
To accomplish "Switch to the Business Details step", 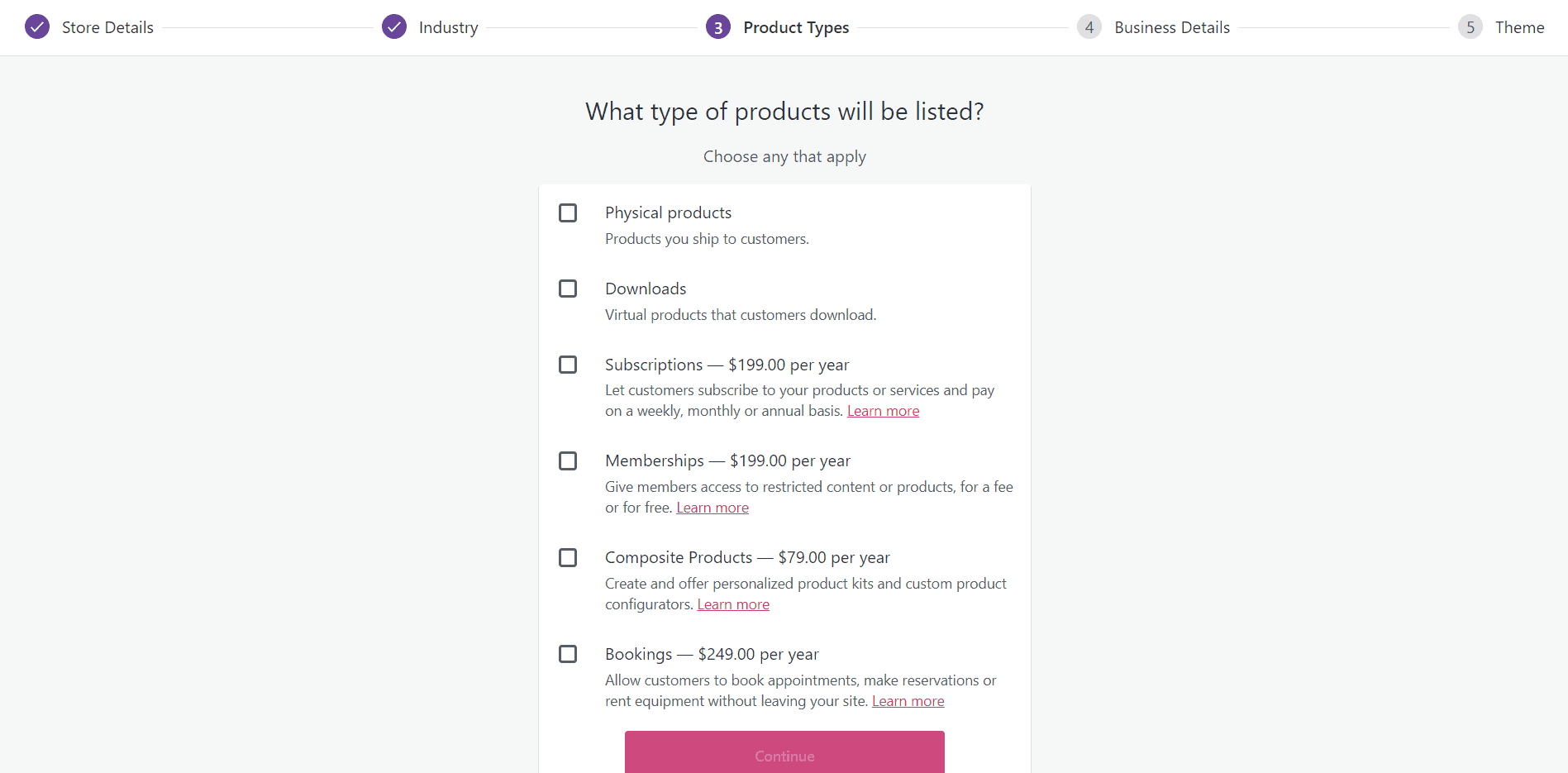I will tap(1171, 27).
